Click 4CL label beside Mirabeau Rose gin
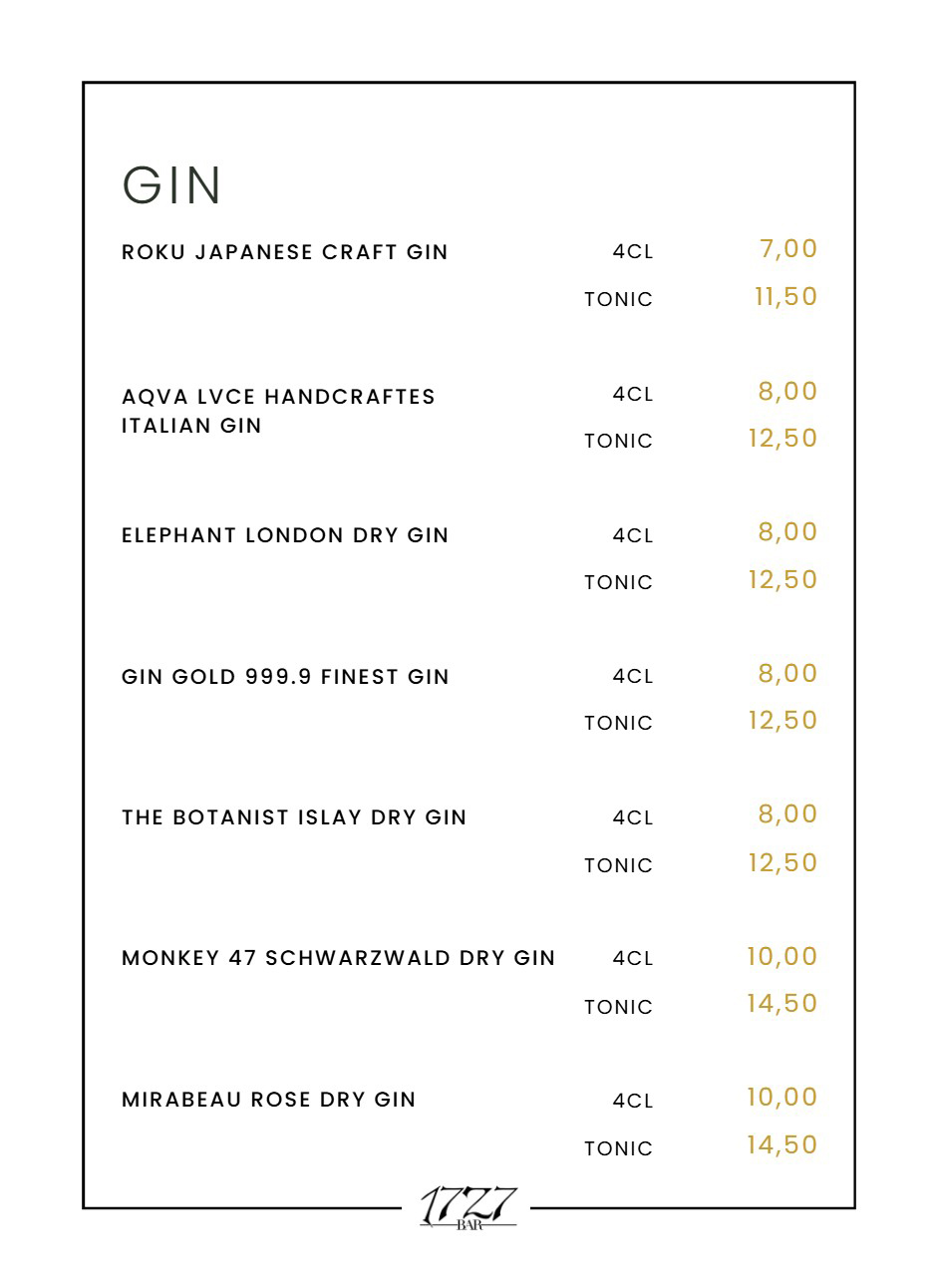 point(633,1101)
